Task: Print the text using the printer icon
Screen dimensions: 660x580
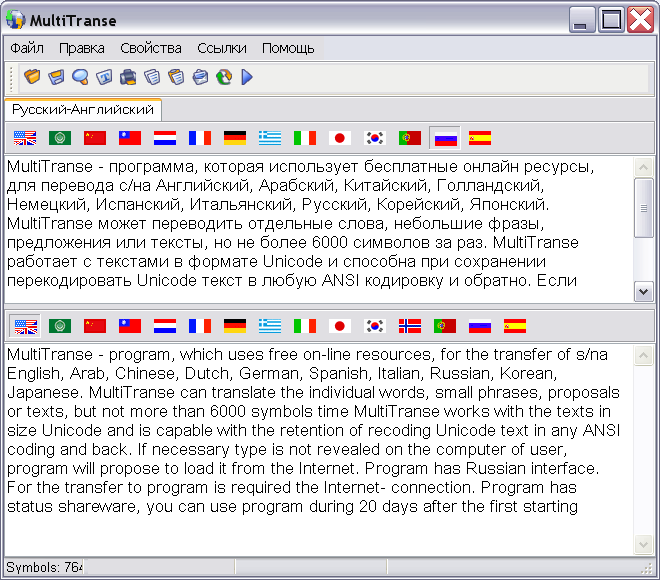Action: 128,77
